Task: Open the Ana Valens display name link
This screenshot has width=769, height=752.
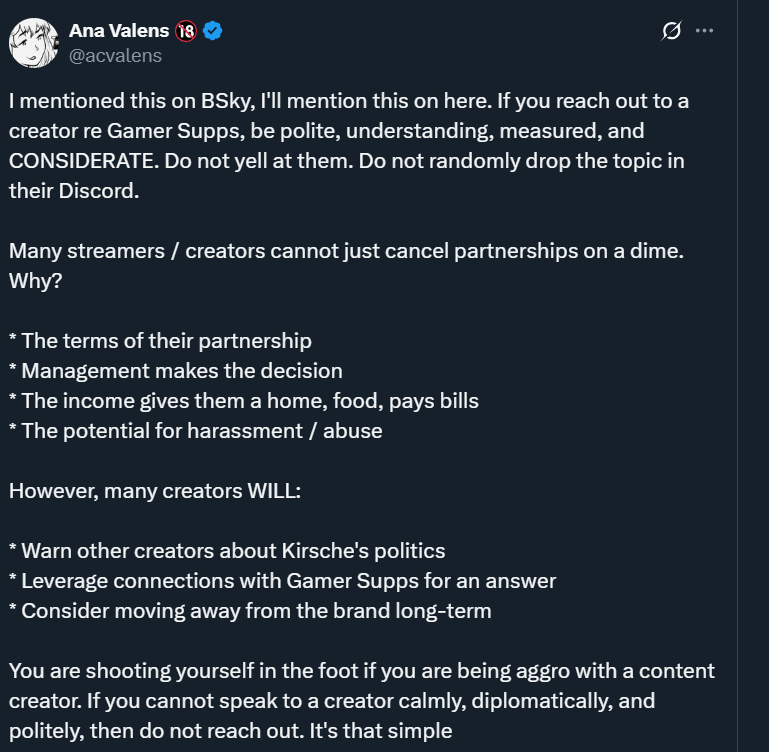Action: 119,31
